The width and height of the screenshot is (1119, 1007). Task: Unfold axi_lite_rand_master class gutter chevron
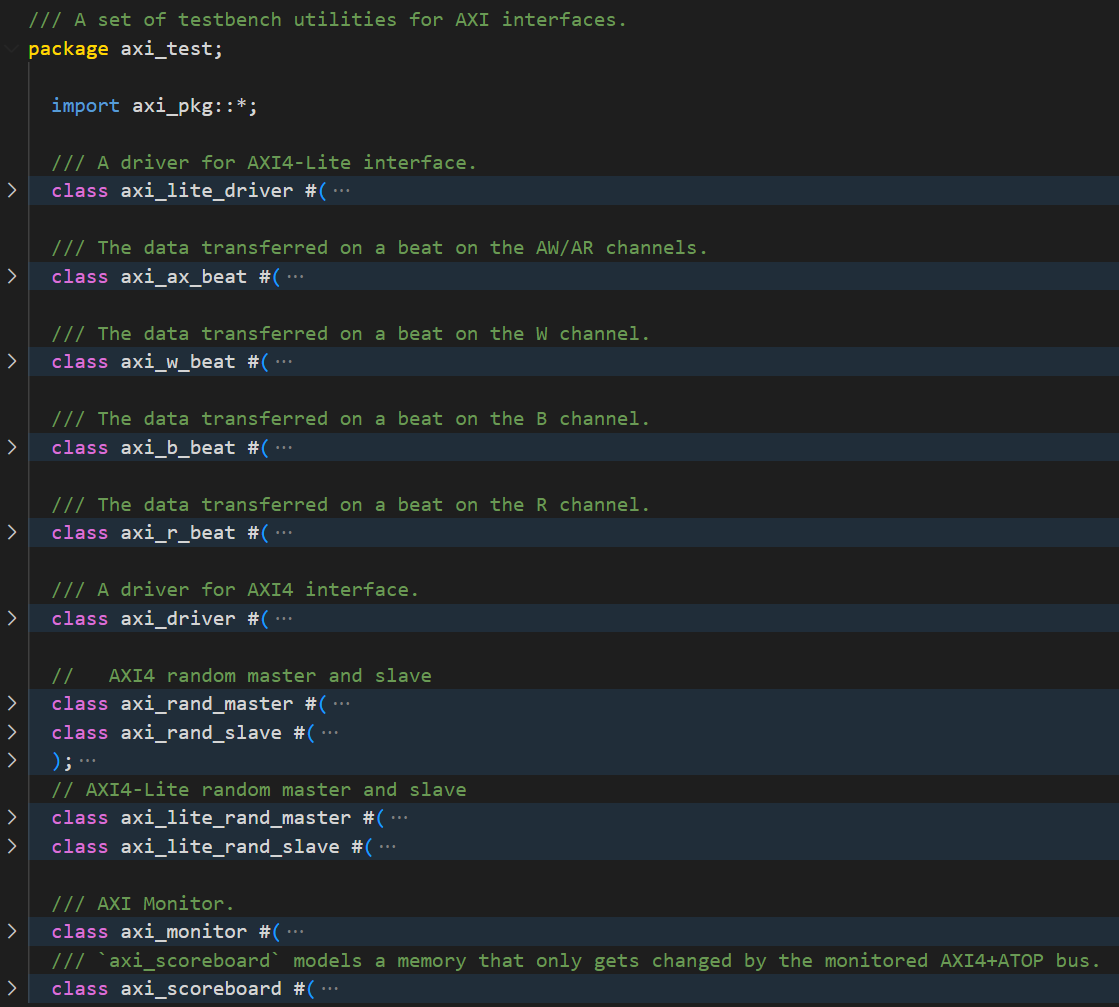click(12, 817)
